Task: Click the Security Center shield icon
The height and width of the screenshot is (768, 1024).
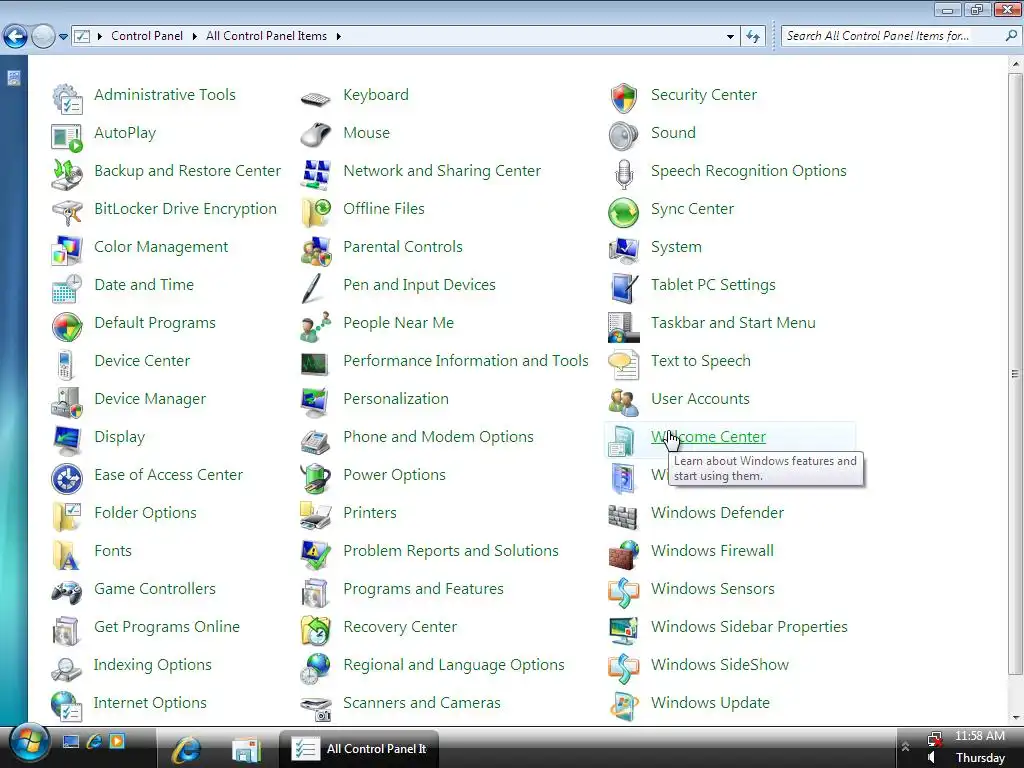Action: pyautogui.click(x=624, y=99)
